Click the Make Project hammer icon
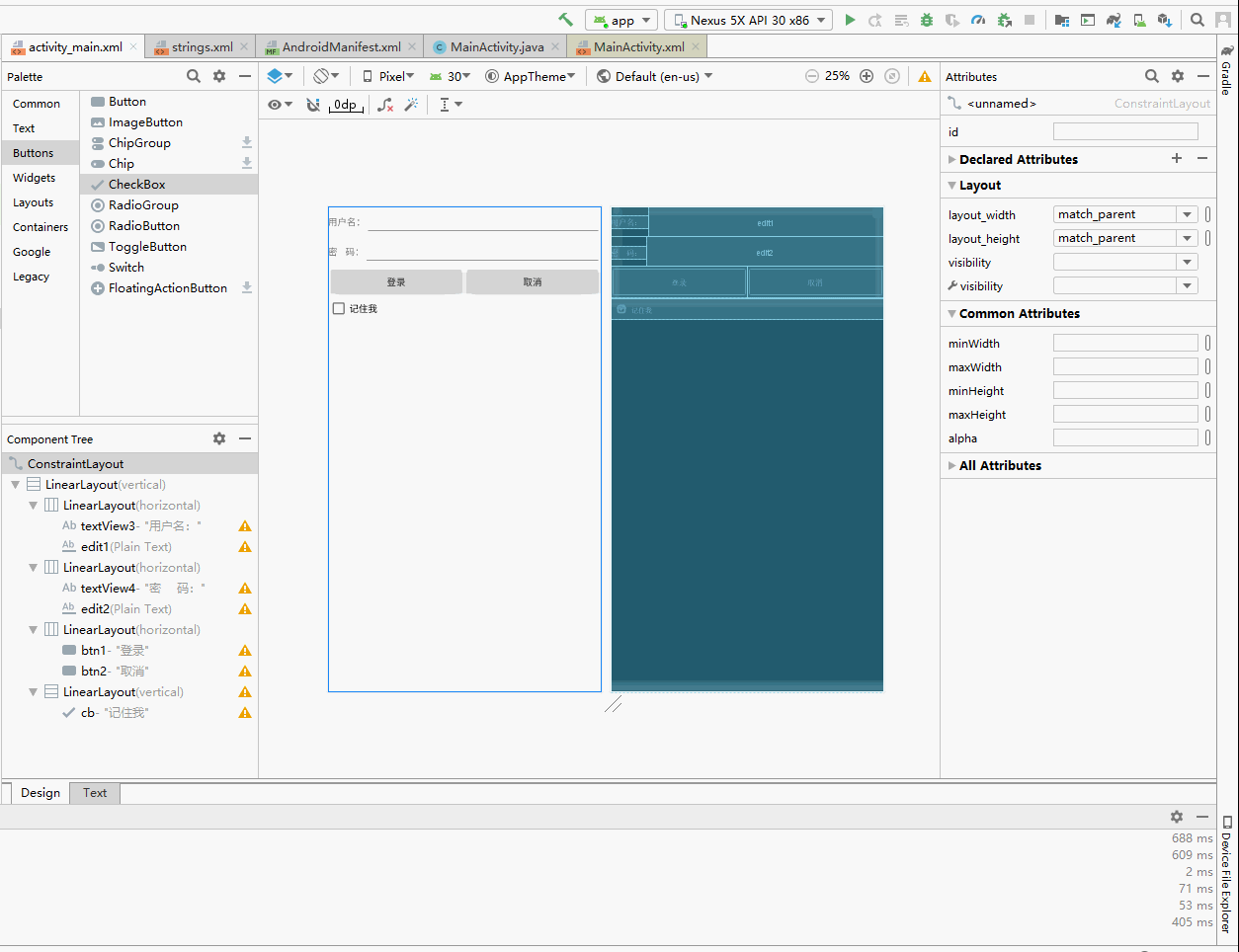 565,20
